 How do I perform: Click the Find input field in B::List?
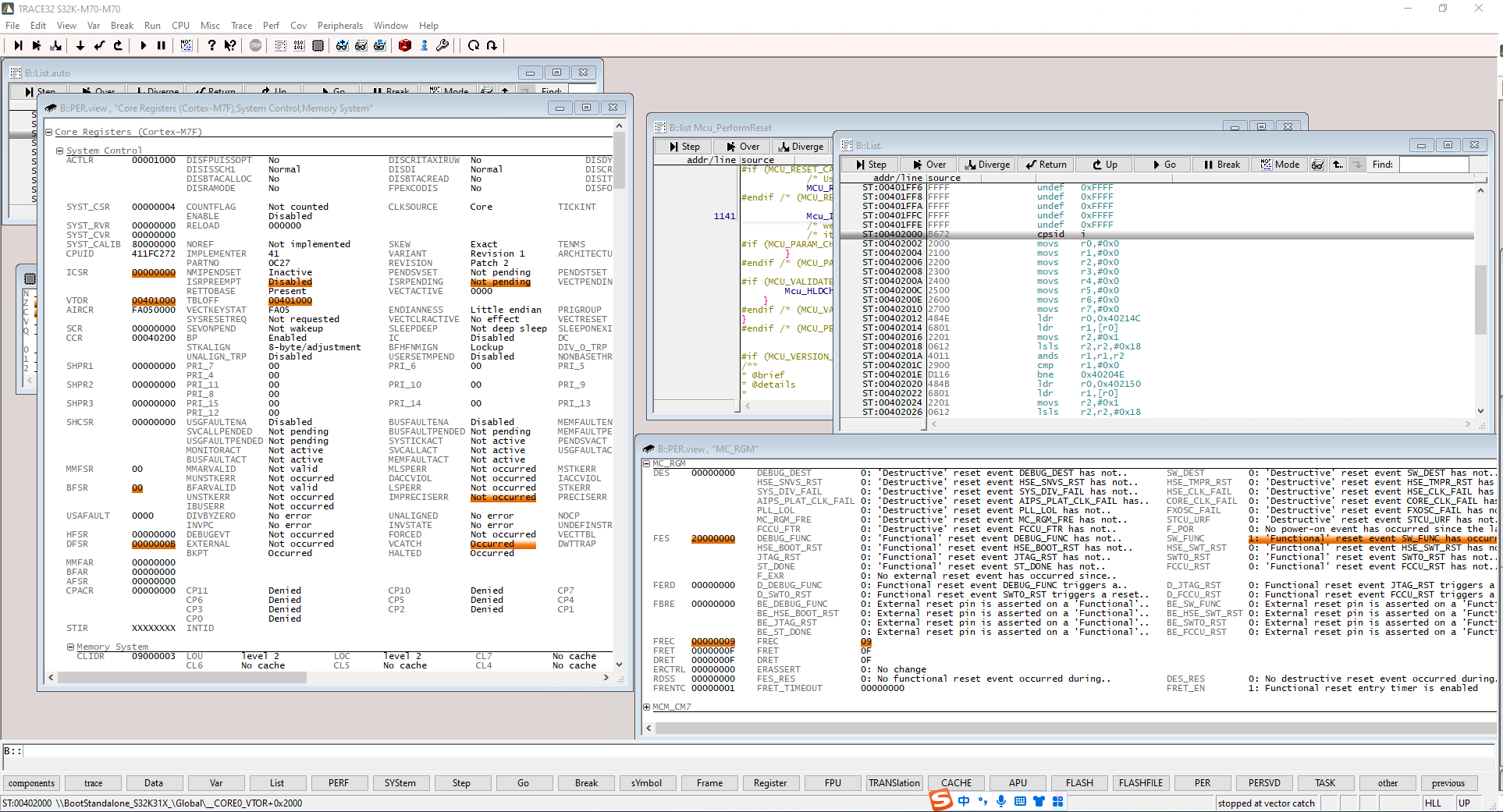[1434, 165]
